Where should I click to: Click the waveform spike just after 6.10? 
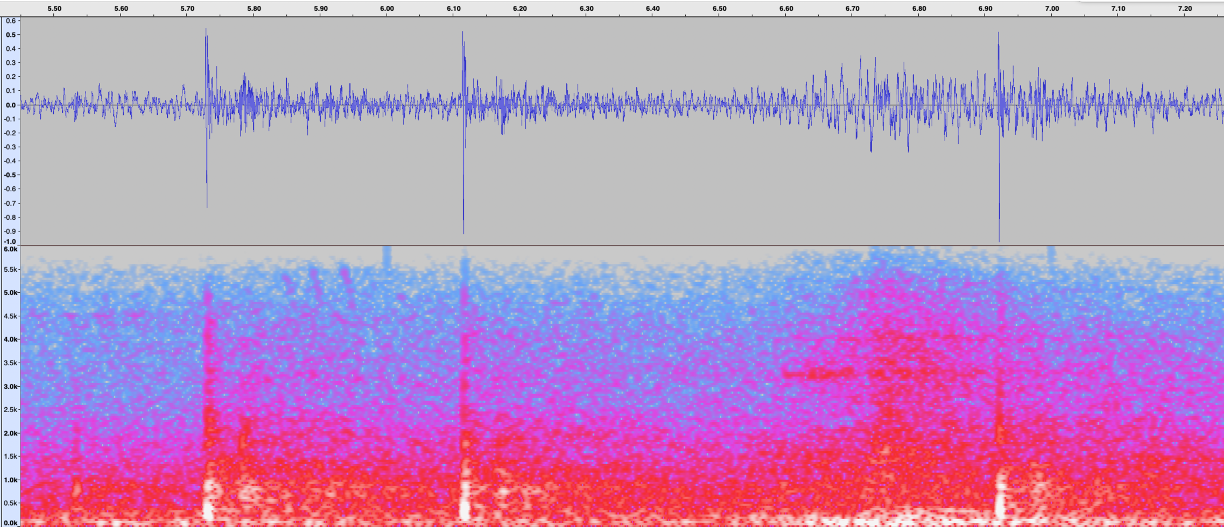point(463,132)
